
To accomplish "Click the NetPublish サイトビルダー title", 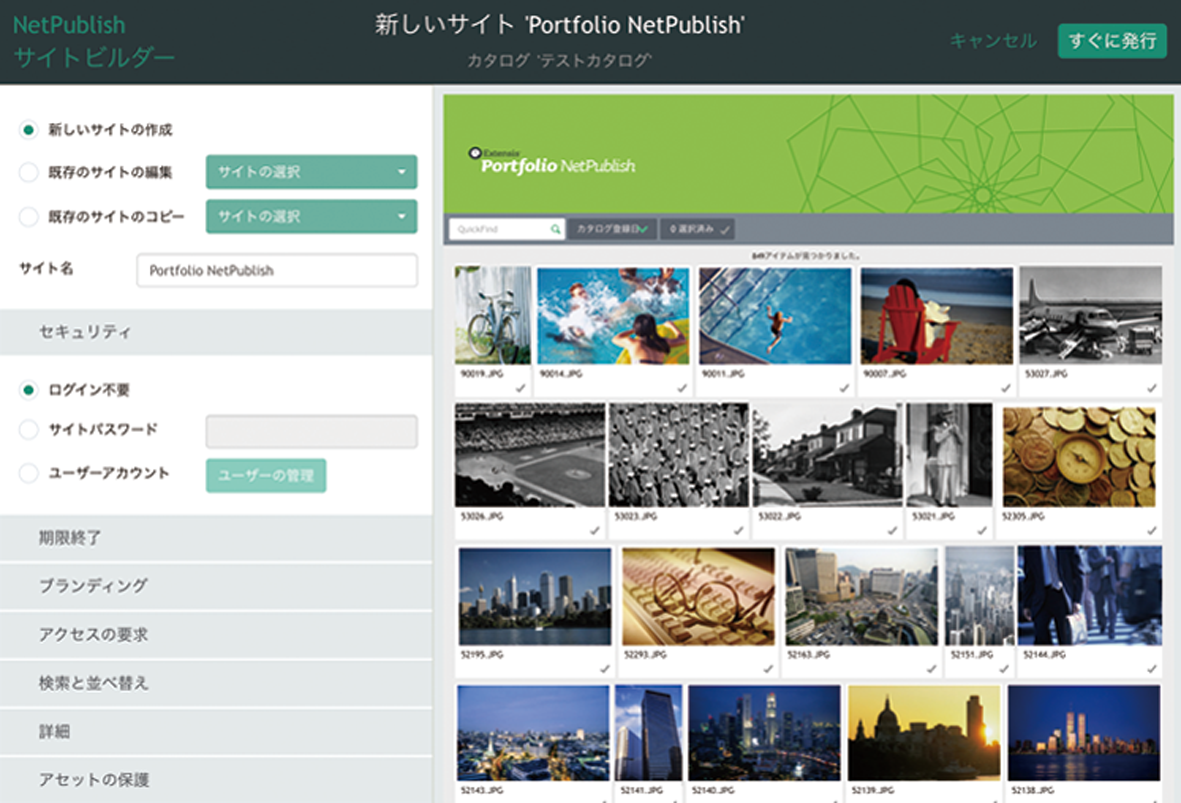I will pyautogui.click(x=93, y=41).
